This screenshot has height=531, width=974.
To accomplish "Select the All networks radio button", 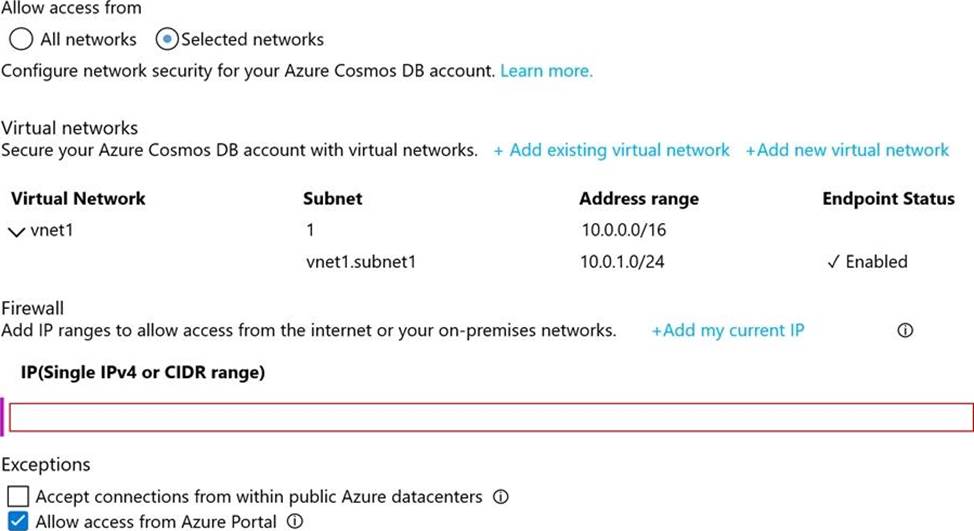I will click(21, 40).
